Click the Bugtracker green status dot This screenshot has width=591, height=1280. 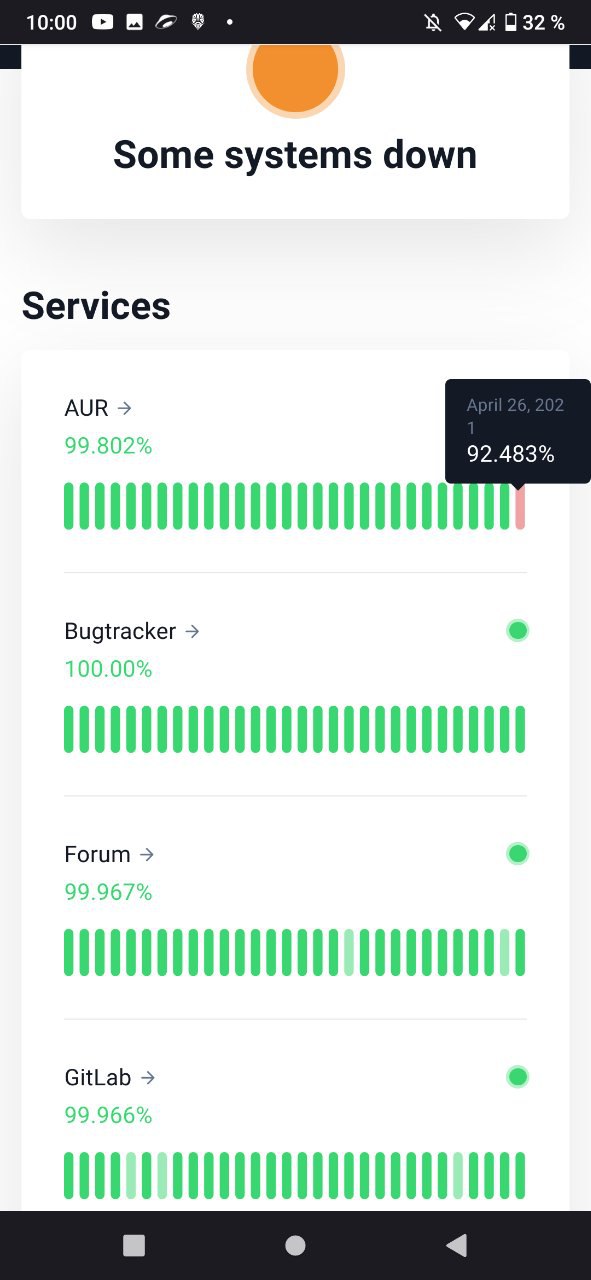517,630
